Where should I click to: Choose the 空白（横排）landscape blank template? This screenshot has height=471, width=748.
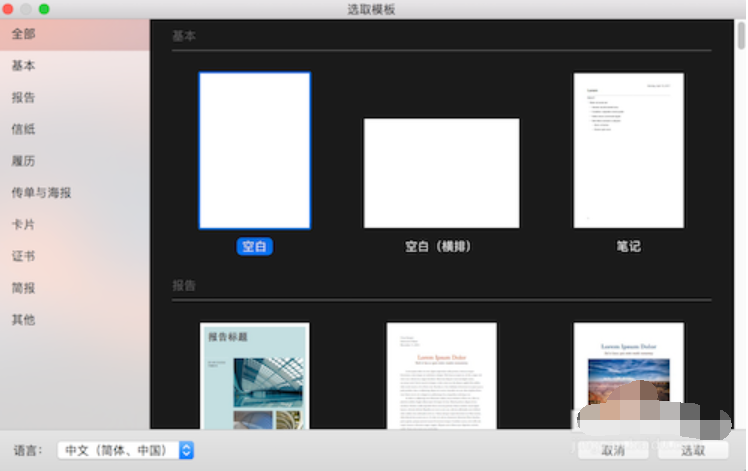pyautogui.click(x=441, y=172)
